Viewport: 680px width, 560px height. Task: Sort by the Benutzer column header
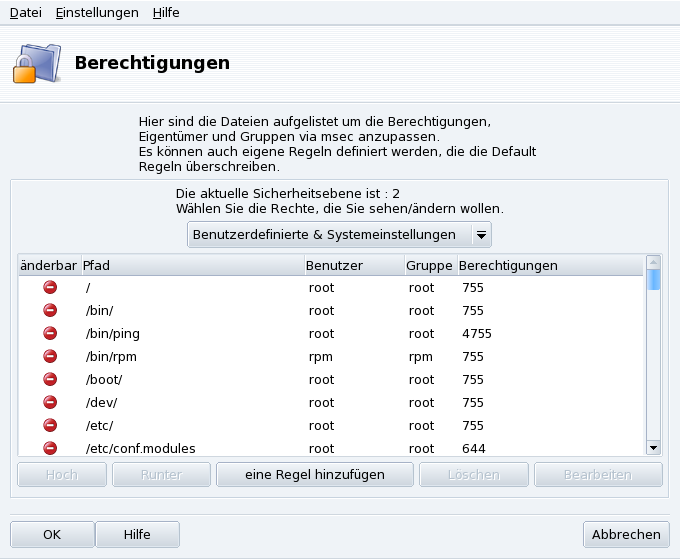coord(354,265)
